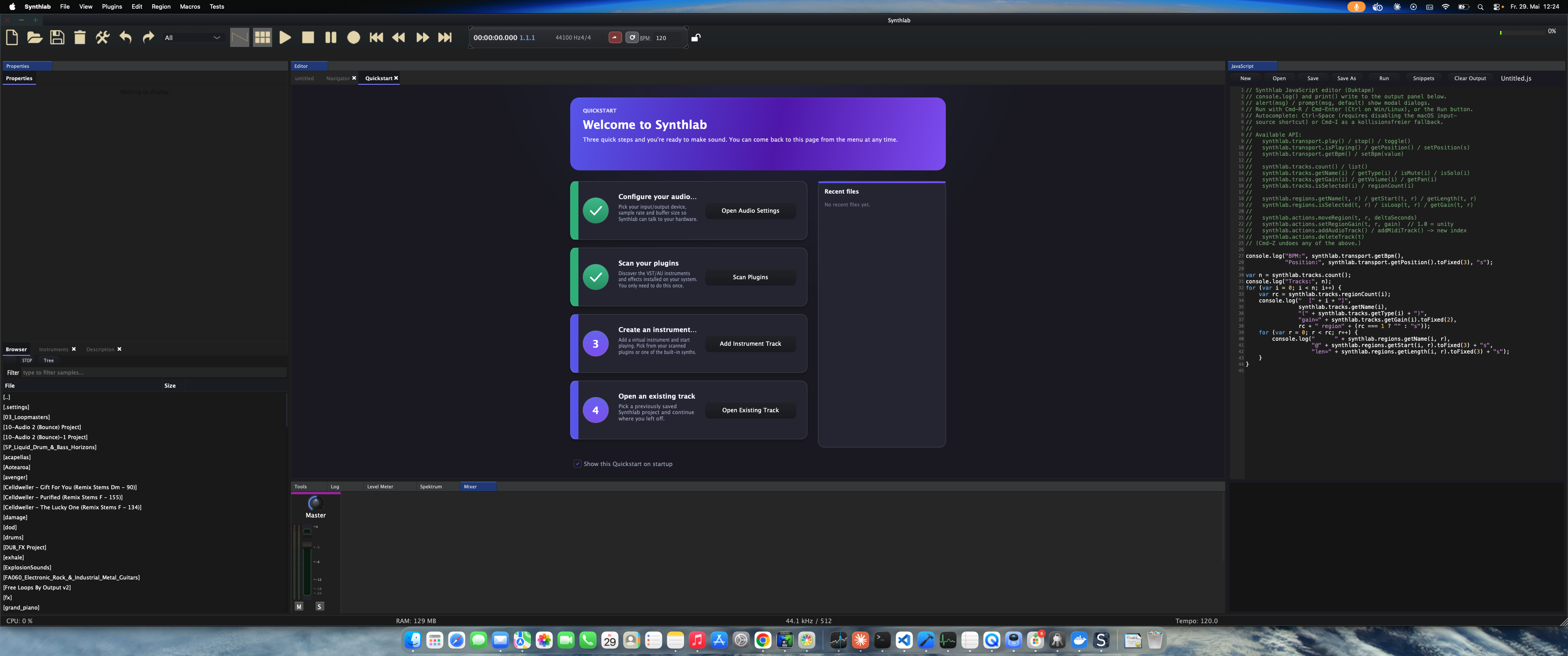1568x656 pixels.
Task: Click the timecode display 00:00:00.000
Action: pos(495,38)
